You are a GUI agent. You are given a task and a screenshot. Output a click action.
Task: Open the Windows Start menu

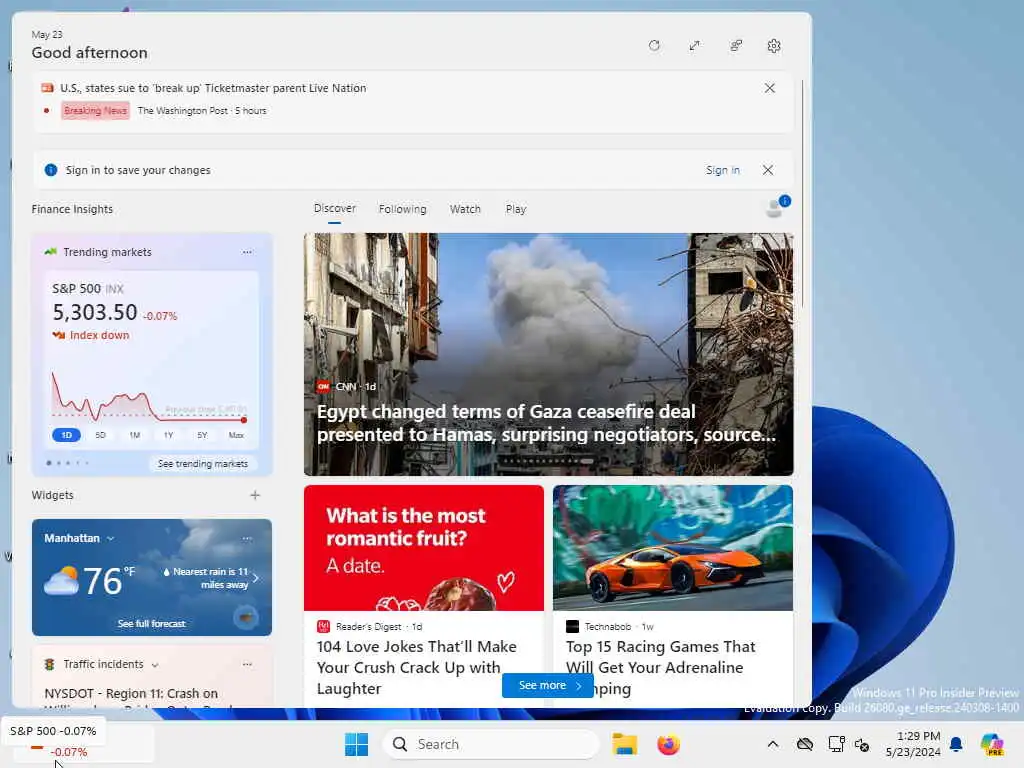[356, 744]
